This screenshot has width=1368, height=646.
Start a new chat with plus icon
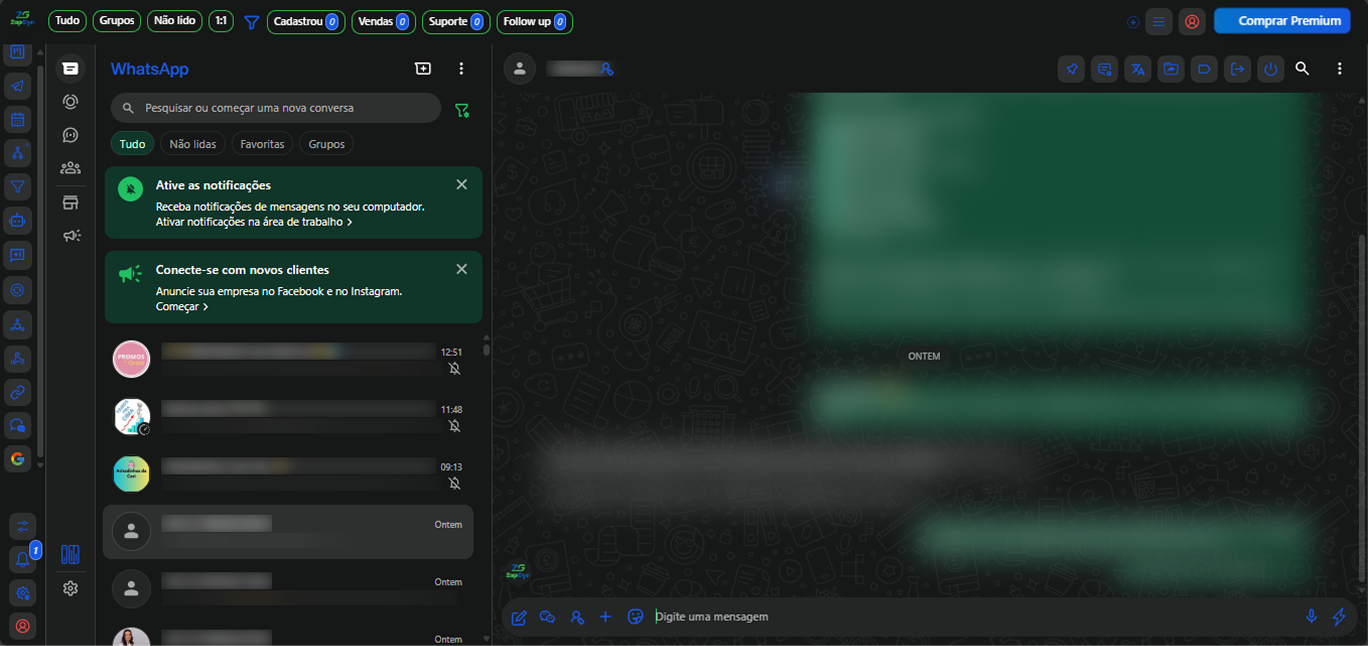pyautogui.click(x=423, y=68)
